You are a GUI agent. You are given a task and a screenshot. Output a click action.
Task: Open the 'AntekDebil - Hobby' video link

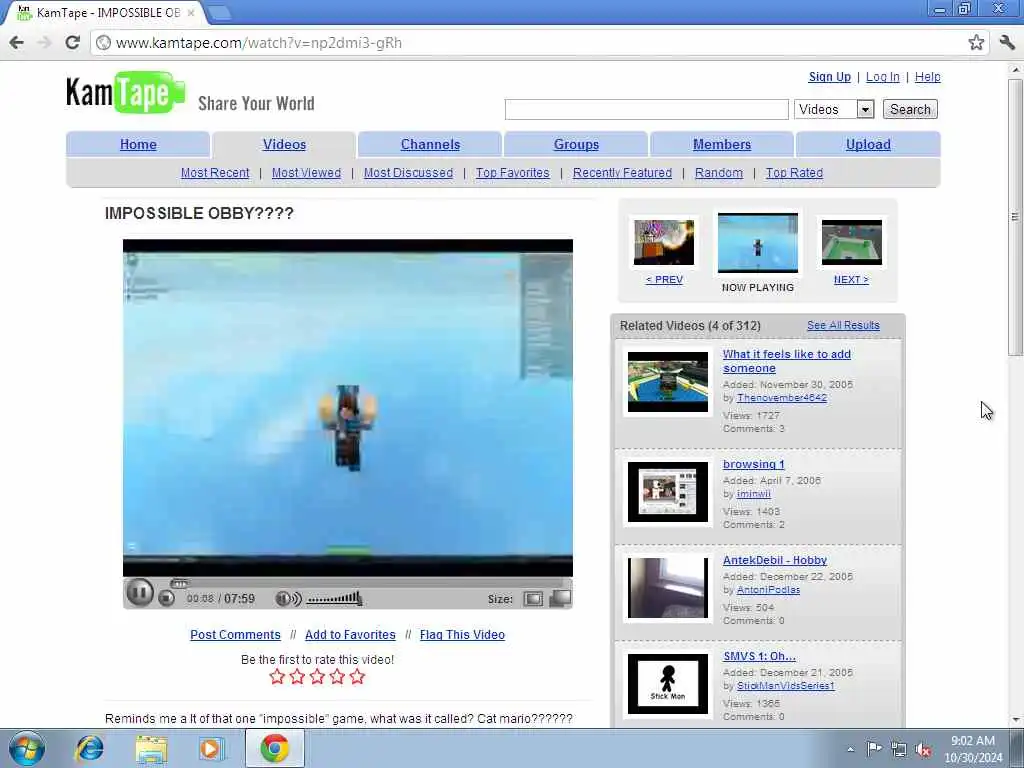[x=775, y=560]
